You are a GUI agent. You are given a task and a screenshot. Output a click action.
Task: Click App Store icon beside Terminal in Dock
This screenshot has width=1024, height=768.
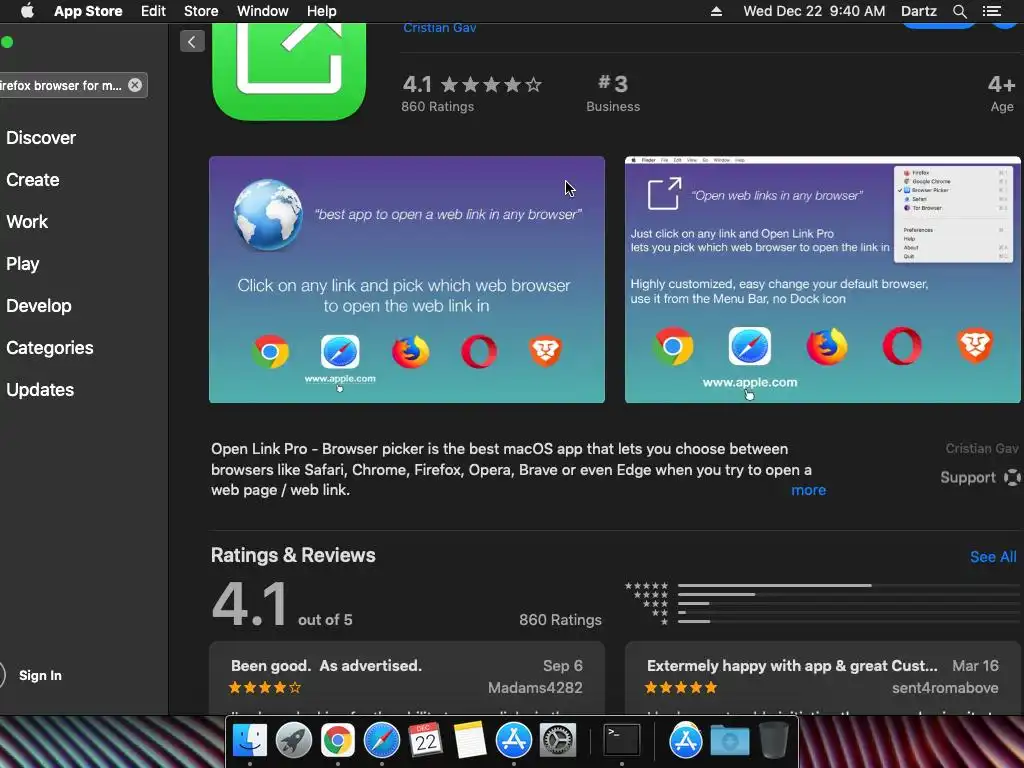point(685,741)
